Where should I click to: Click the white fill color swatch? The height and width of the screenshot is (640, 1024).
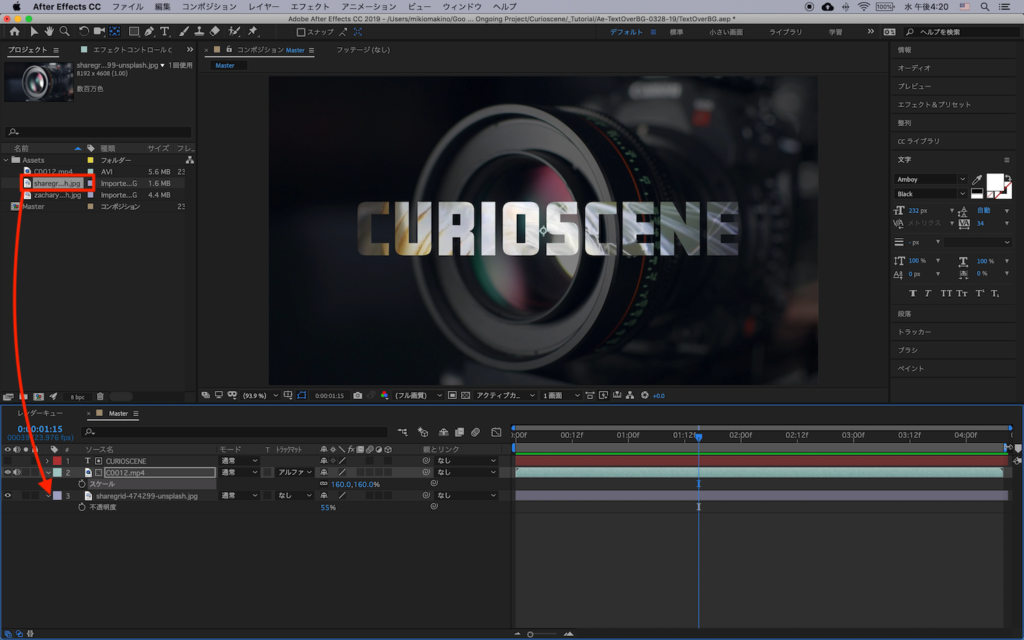(x=995, y=183)
